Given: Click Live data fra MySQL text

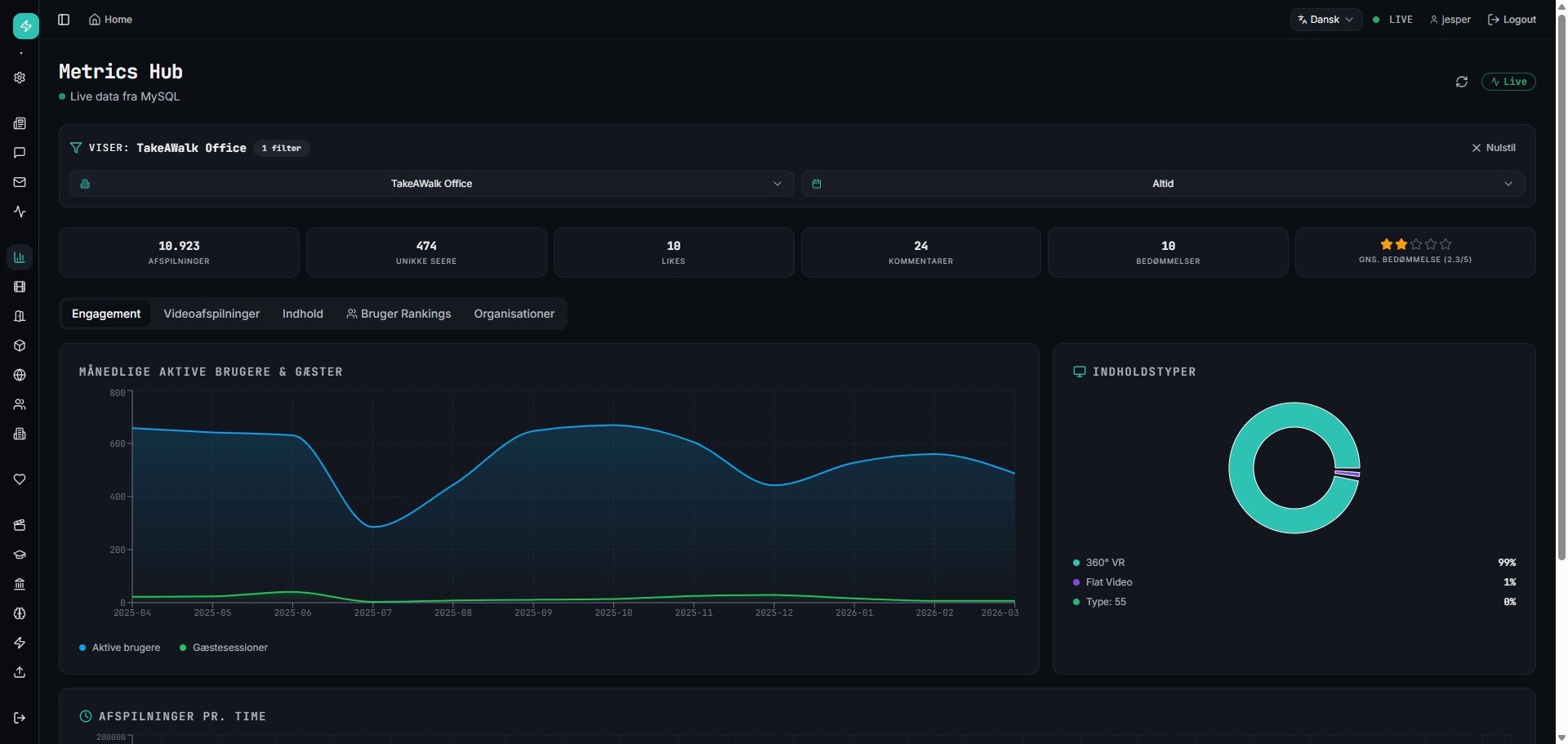Looking at the screenshot, I should click(125, 96).
